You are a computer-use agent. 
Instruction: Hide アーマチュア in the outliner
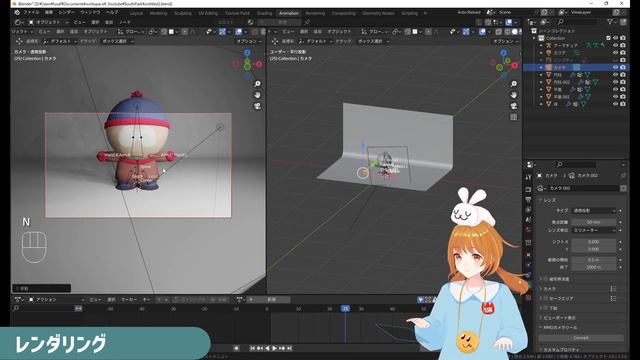click(x=616, y=45)
